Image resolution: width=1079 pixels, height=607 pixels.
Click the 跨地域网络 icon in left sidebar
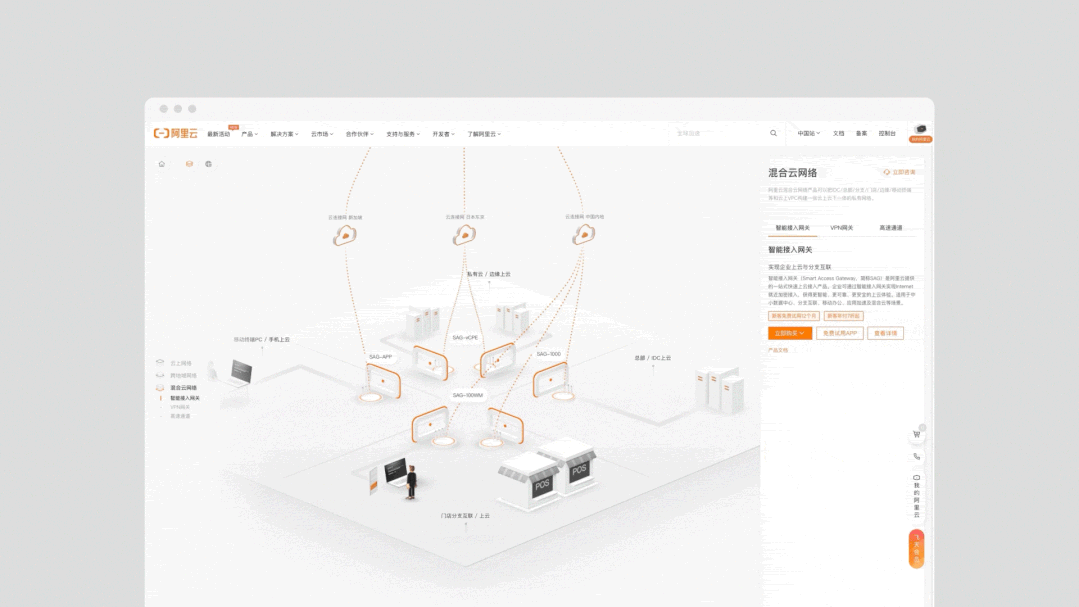(160, 375)
